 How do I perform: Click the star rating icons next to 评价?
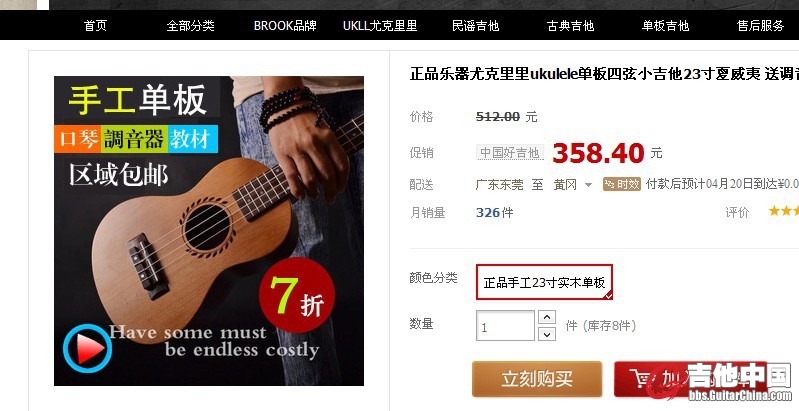[784, 211]
